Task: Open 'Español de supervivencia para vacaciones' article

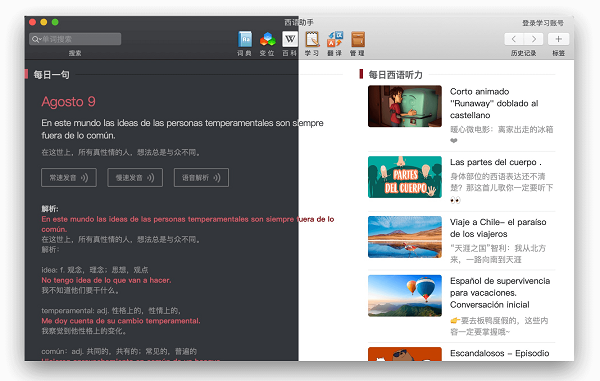Action: coord(500,293)
